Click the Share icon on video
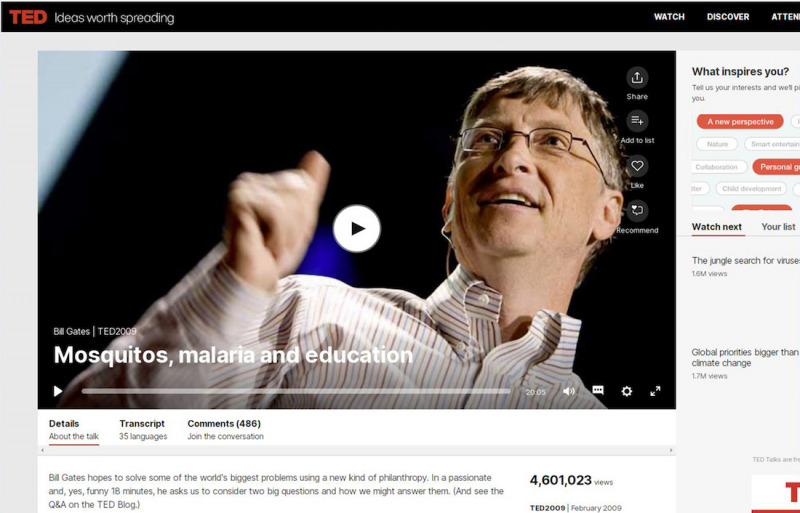Image resolution: width=800 pixels, height=513 pixels. pyautogui.click(x=637, y=78)
